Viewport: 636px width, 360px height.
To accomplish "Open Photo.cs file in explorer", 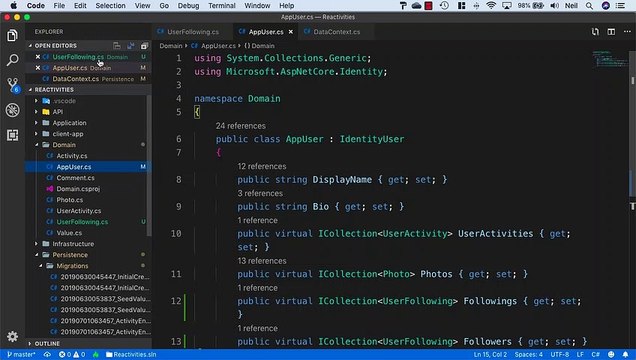I will click(x=69, y=199).
